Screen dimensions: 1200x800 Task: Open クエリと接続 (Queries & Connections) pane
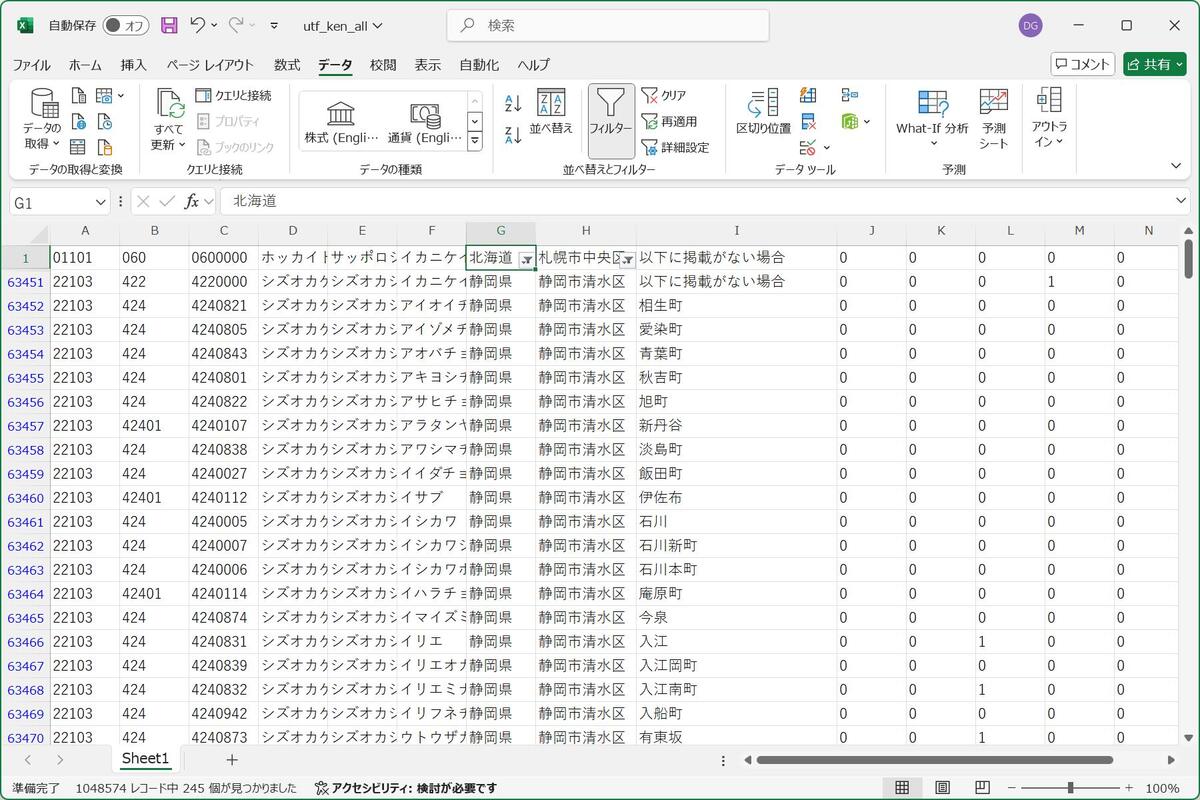pyautogui.click(x=233, y=95)
